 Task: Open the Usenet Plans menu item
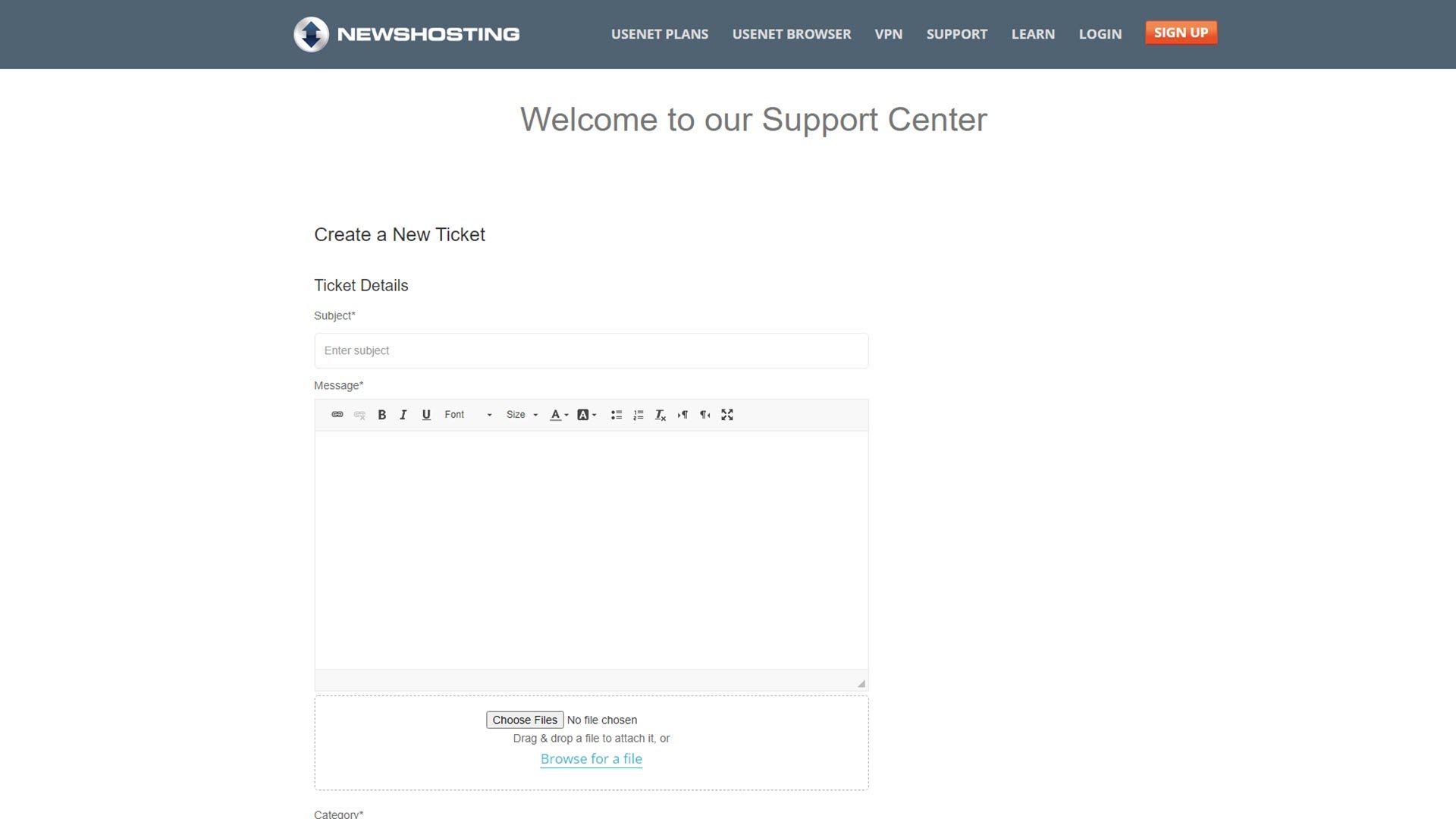659,34
